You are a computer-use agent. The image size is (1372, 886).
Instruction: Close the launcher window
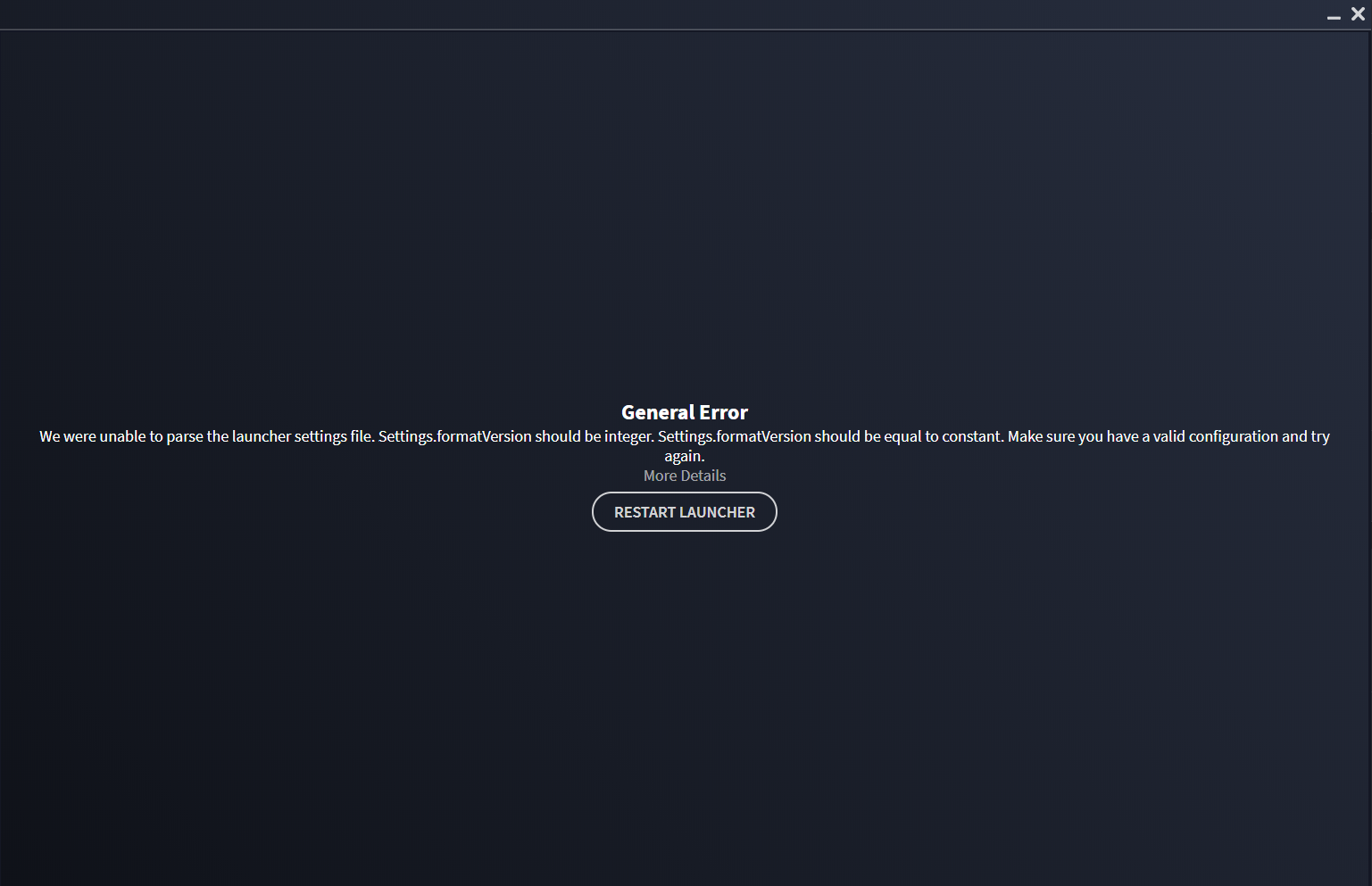[1358, 14]
